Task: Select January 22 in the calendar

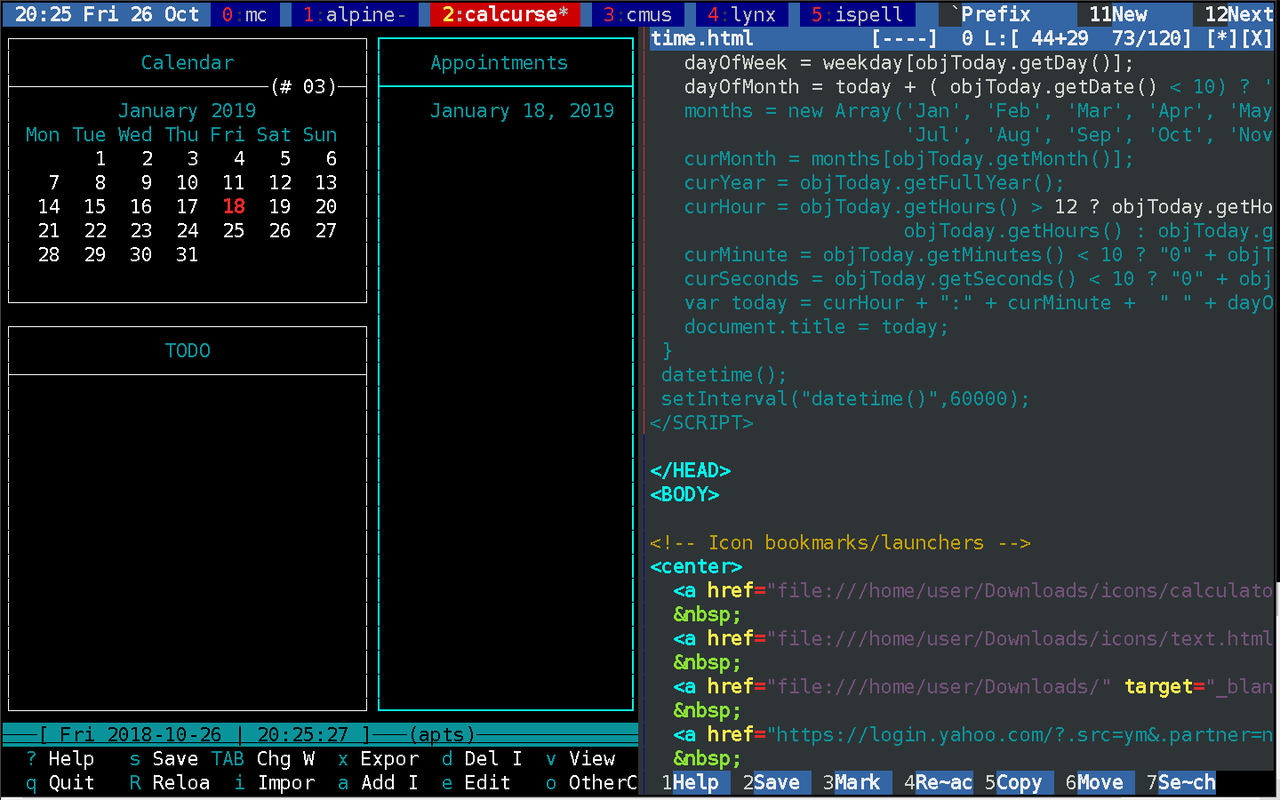Action: click(x=95, y=230)
